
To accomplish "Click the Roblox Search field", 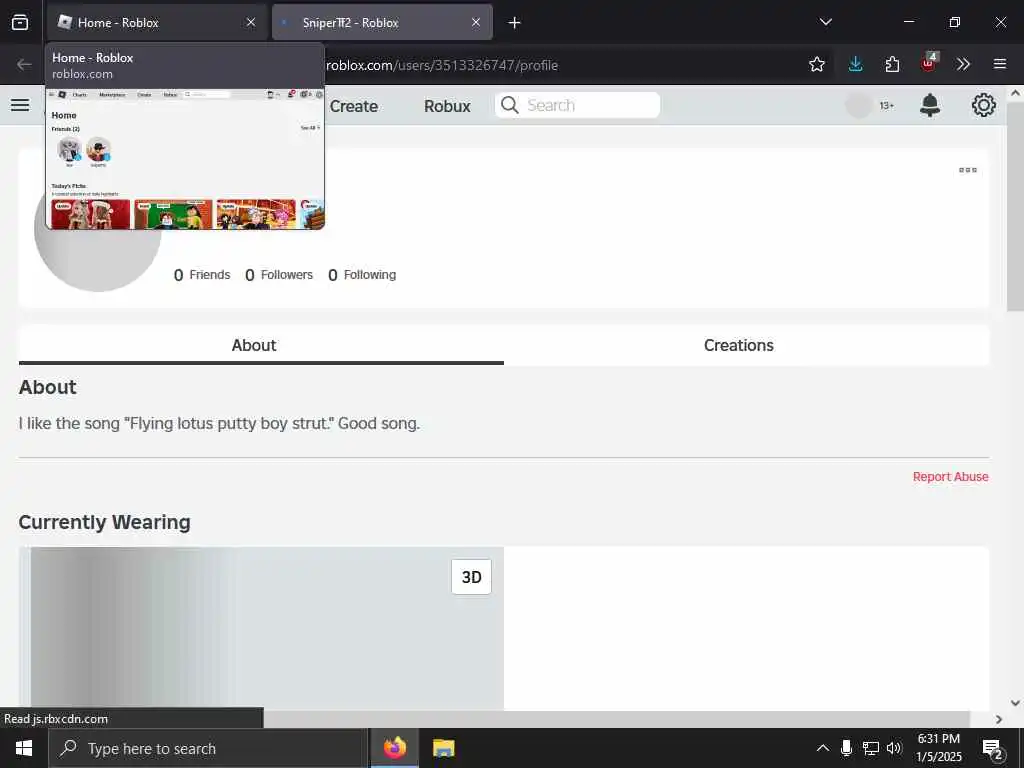I will pyautogui.click(x=577, y=105).
